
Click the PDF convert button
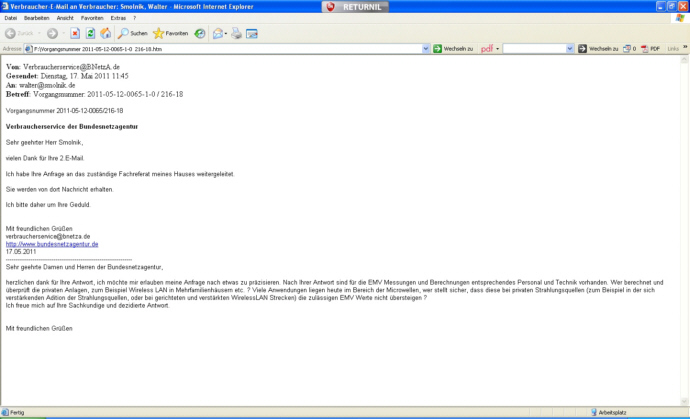(x=651, y=48)
